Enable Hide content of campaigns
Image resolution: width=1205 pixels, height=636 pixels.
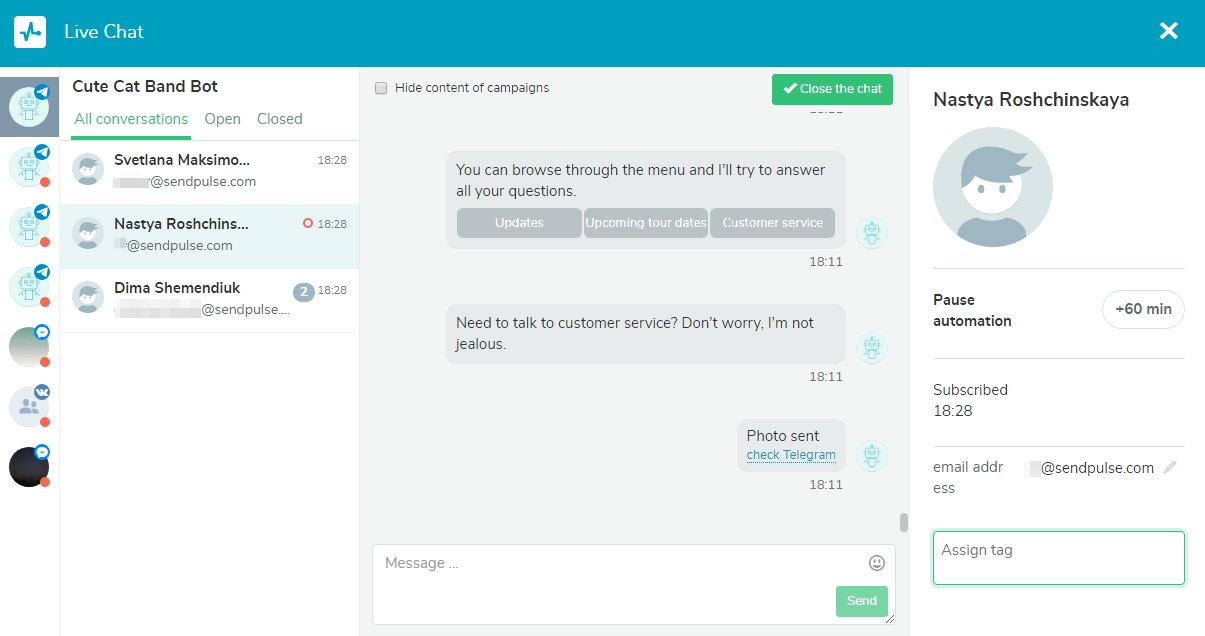pos(381,88)
